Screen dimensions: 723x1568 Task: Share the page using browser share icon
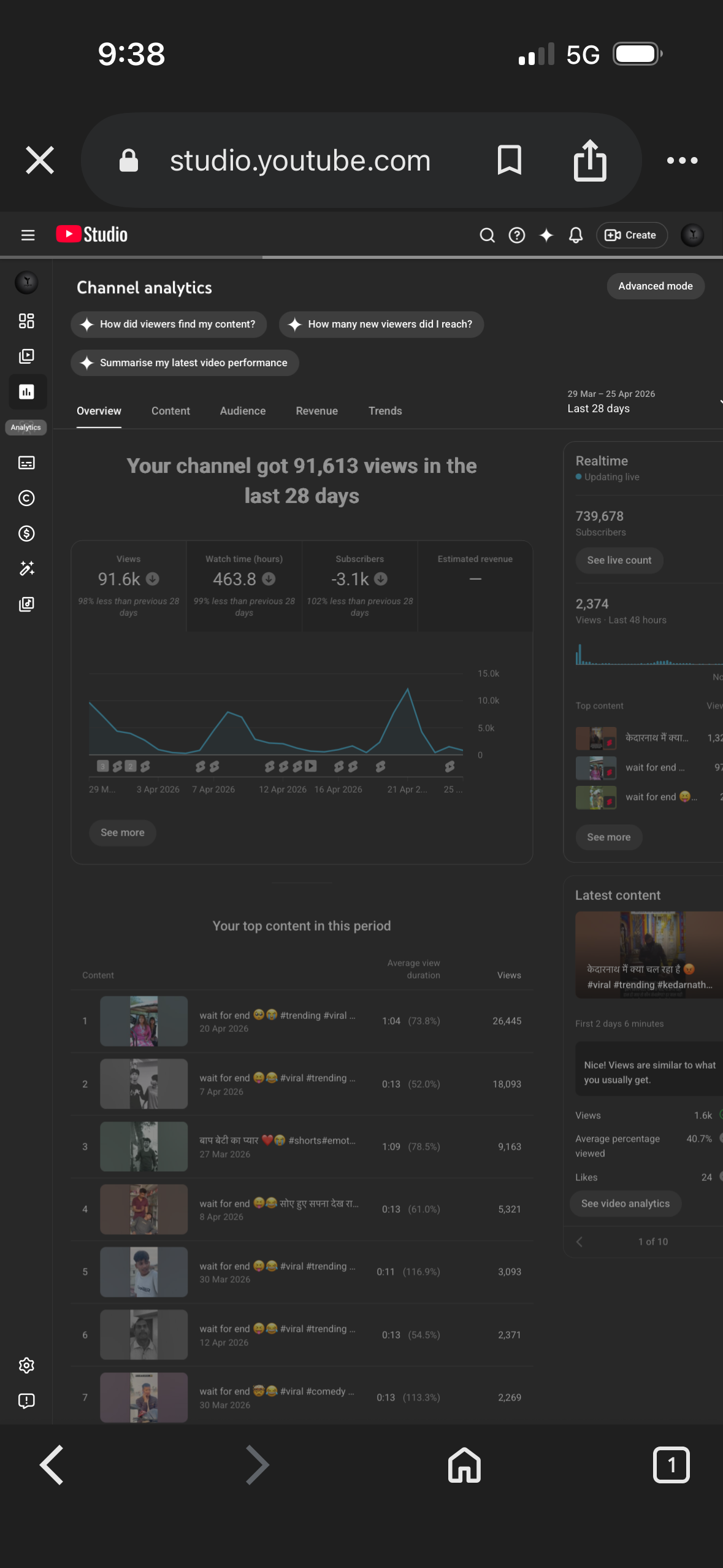589,161
